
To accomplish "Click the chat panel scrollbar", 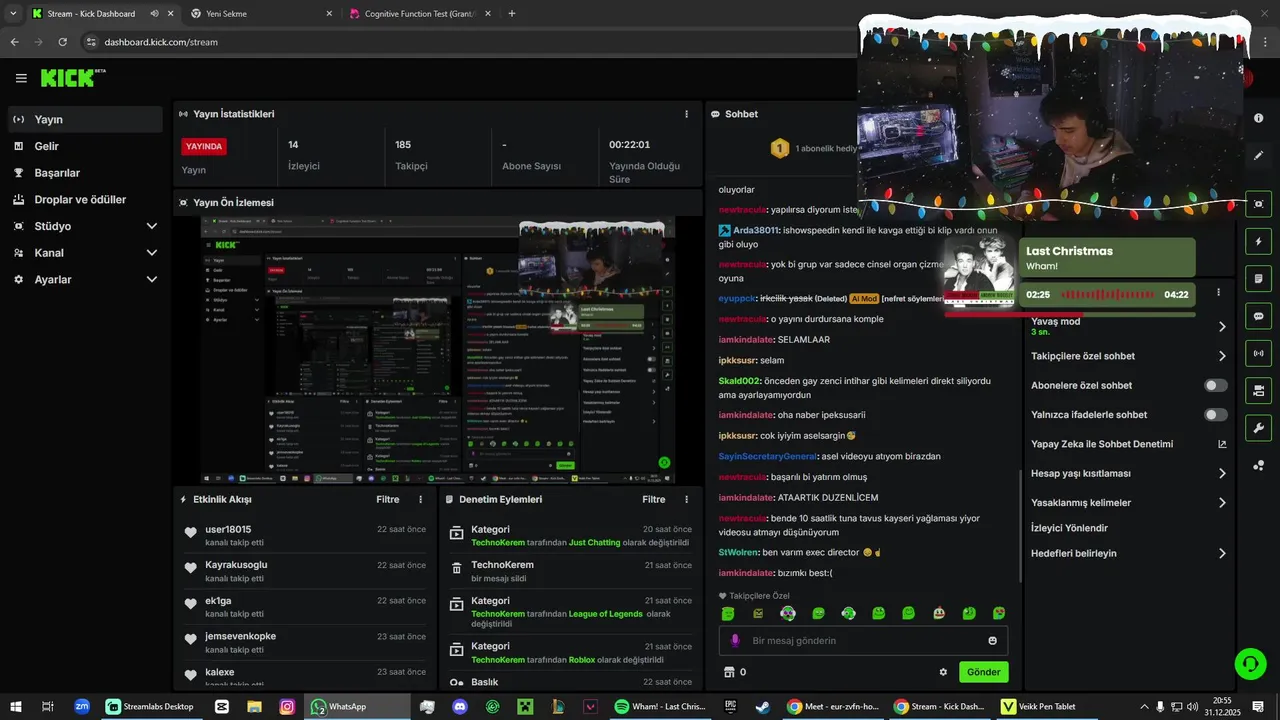I will 1020,526.
